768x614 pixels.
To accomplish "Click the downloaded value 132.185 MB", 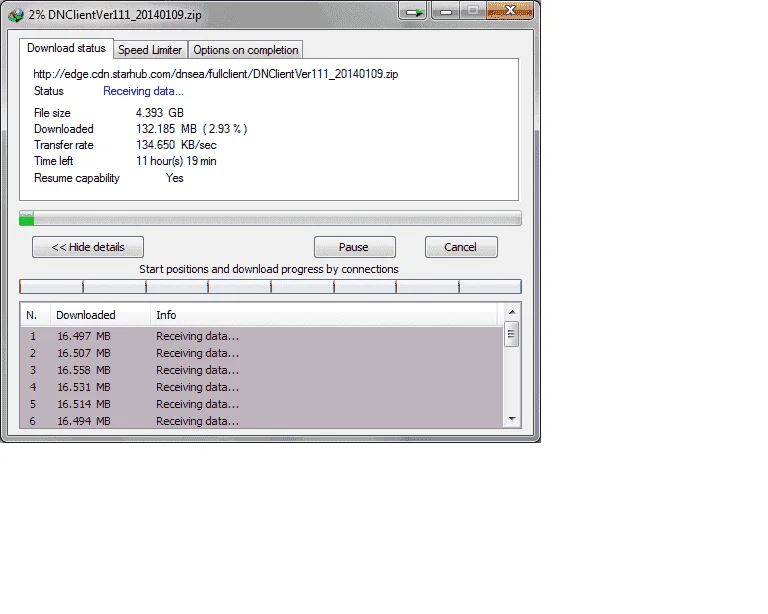I will 167,129.
